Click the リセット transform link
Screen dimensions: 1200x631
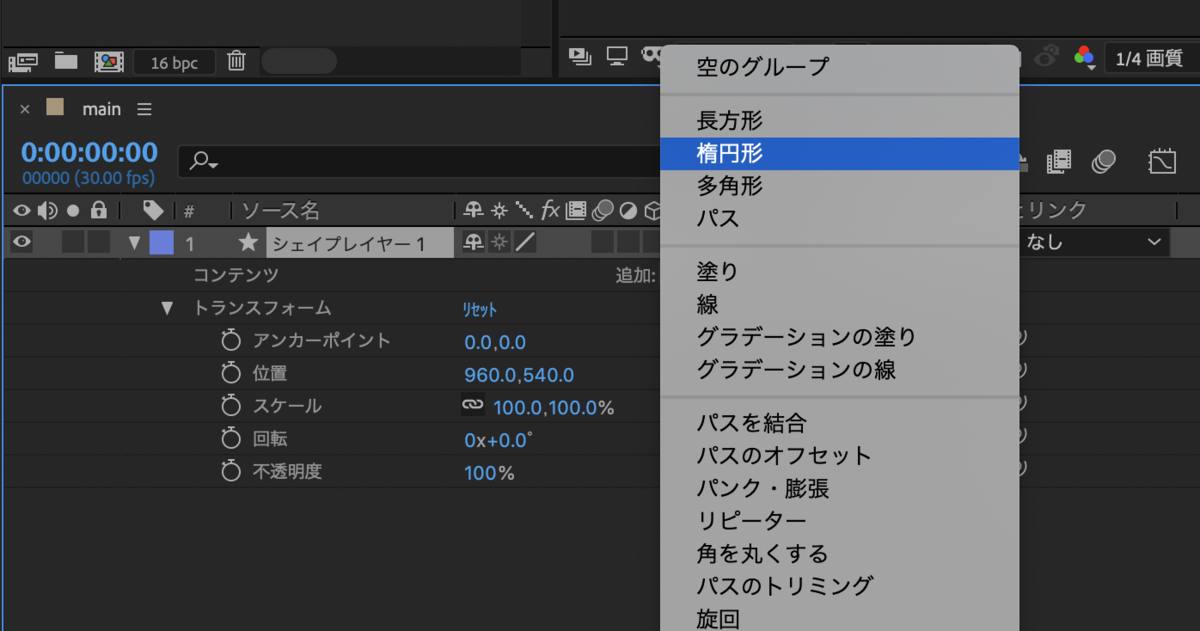click(480, 310)
